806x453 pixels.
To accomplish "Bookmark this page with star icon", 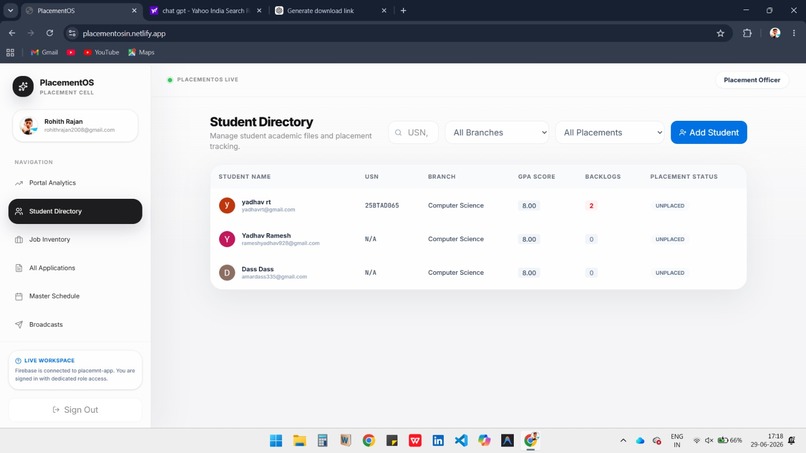I will tap(720, 33).
